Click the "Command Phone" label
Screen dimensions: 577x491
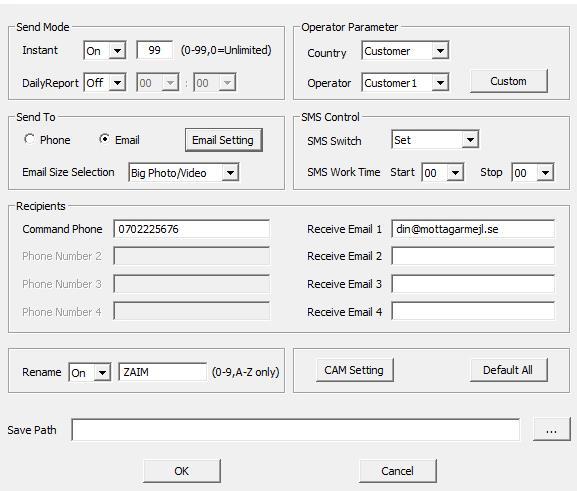coord(62,229)
